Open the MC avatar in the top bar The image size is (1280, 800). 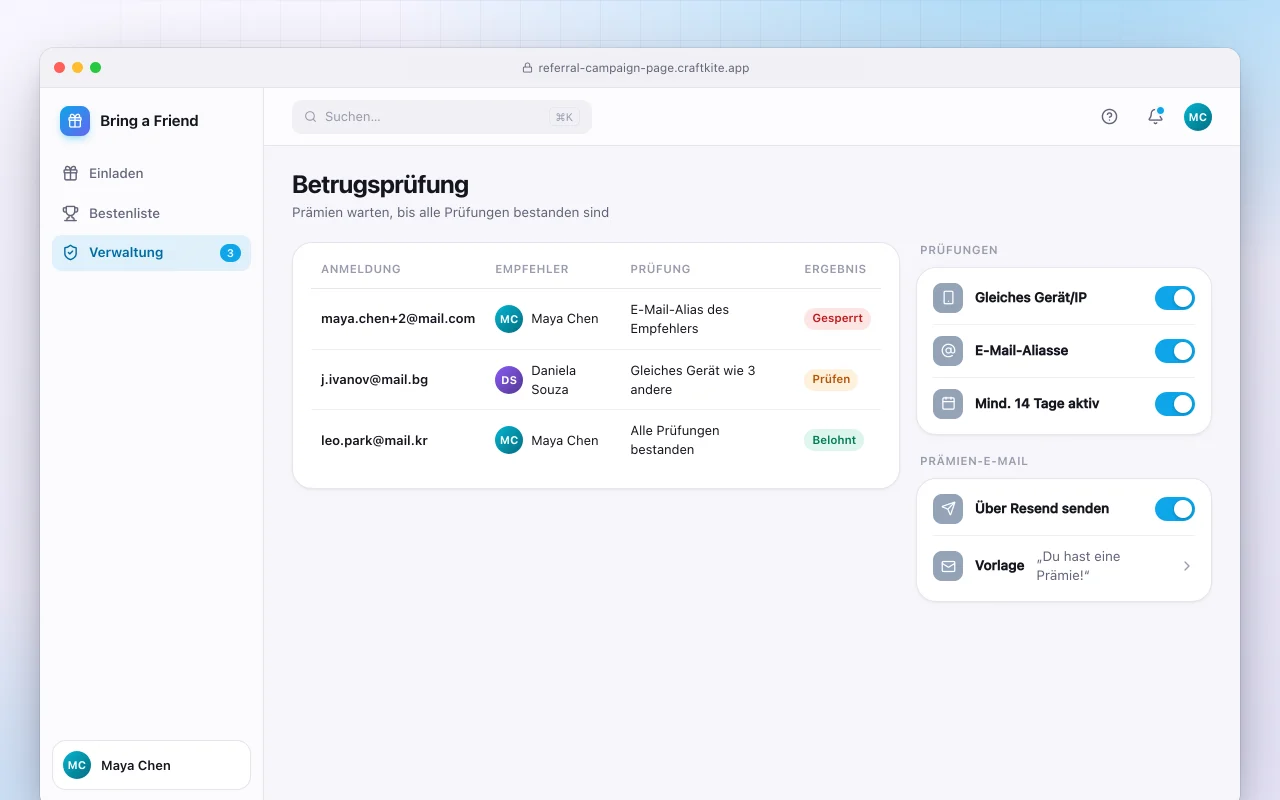click(x=1198, y=117)
